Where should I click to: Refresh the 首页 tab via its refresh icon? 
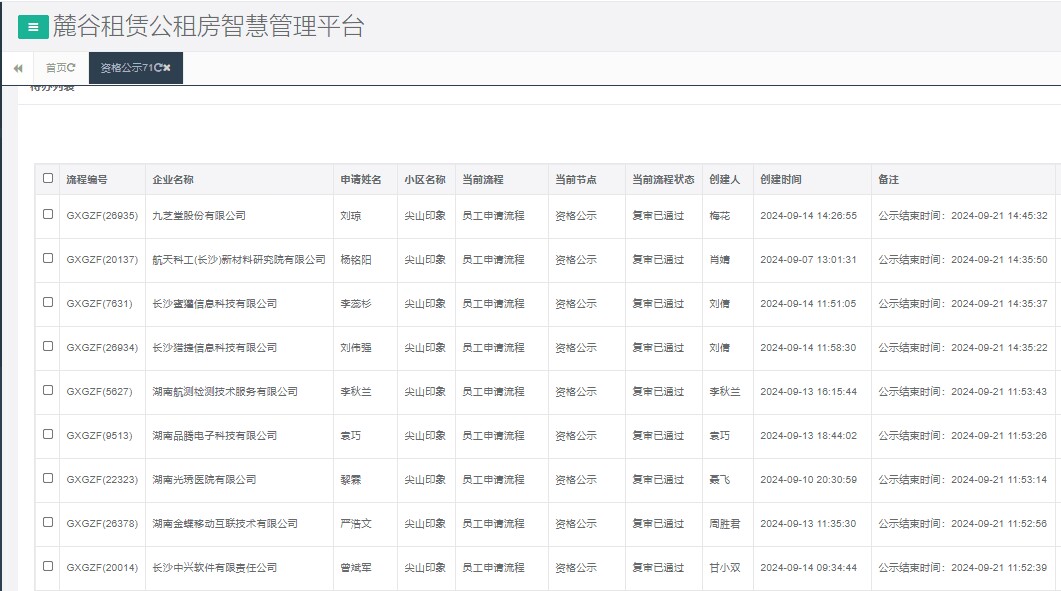(71, 68)
